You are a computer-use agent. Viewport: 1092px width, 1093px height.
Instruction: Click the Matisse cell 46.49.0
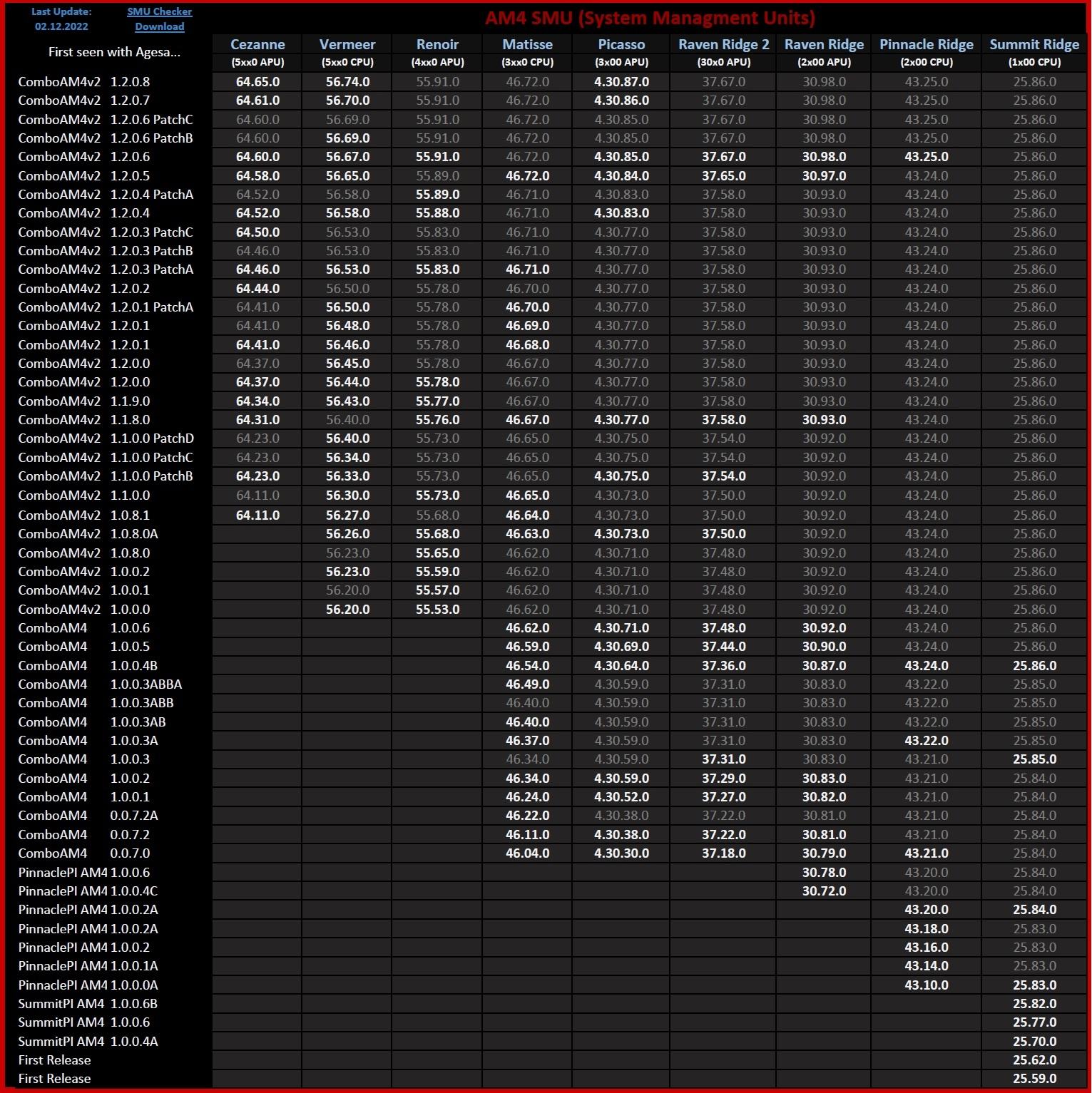tap(527, 684)
